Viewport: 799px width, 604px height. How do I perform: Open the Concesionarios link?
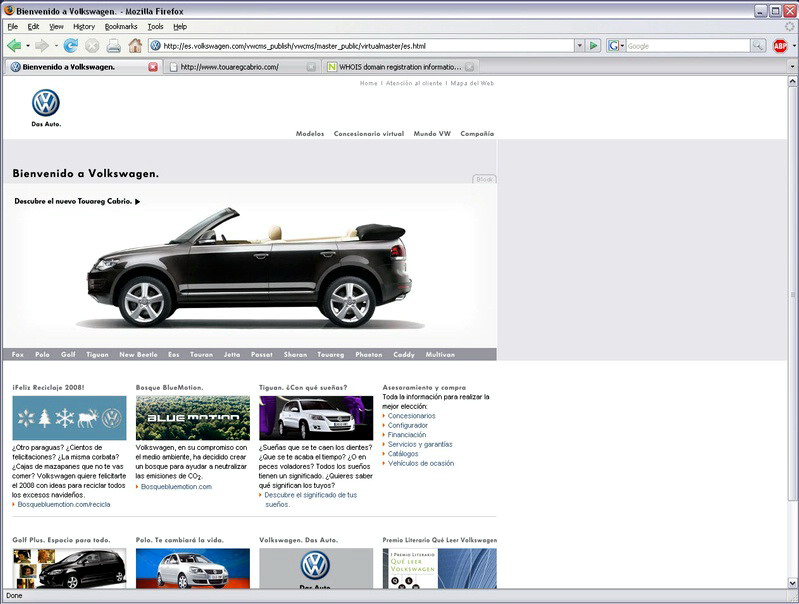[411, 416]
